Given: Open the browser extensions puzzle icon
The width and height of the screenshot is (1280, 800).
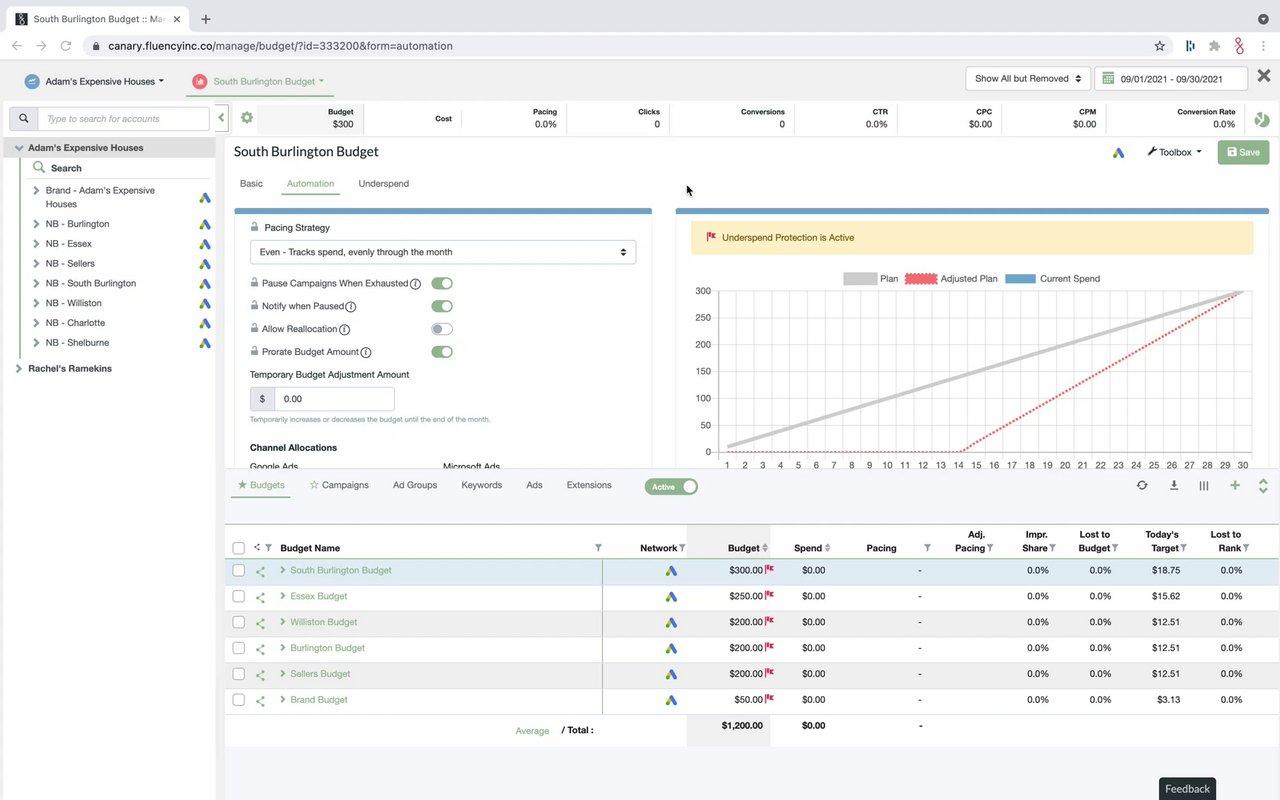Looking at the screenshot, I should click(x=1214, y=45).
